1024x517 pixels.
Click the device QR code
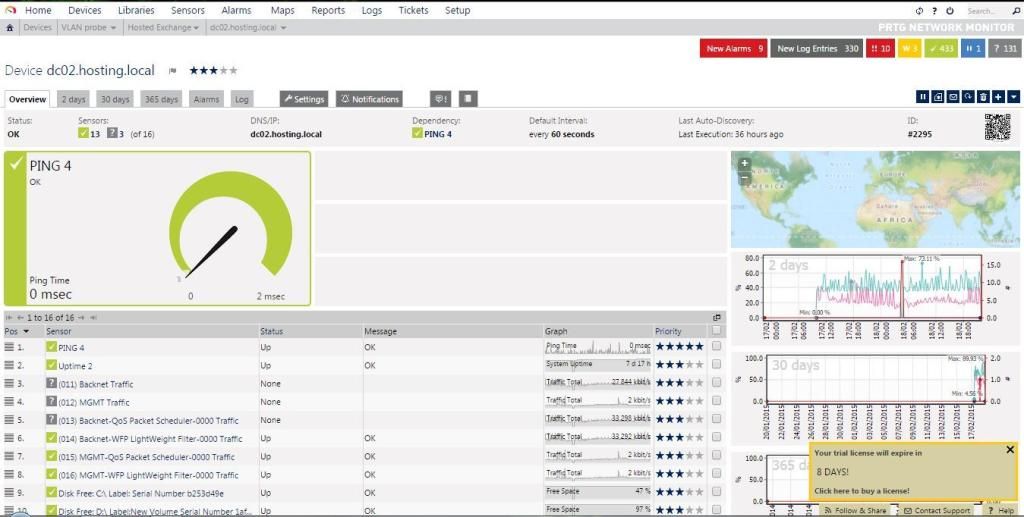[997, 127]
